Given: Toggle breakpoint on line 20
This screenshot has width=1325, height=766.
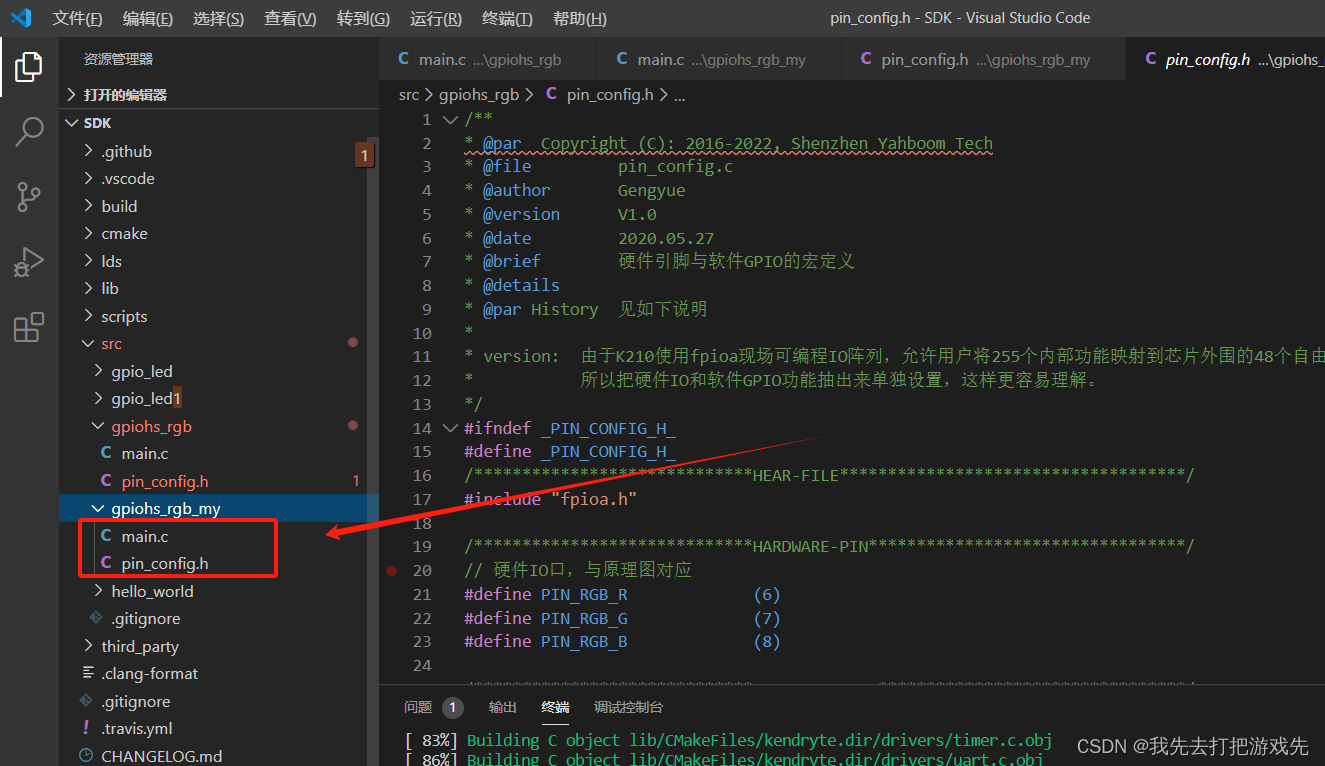Looking at the screenshot, I should pyautogui.click(x=391, y=571).
